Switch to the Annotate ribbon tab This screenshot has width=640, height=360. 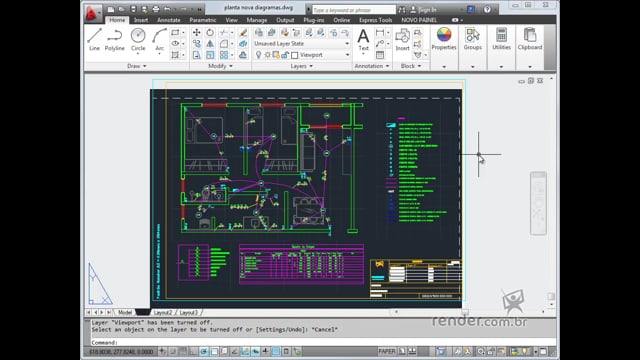169,20
